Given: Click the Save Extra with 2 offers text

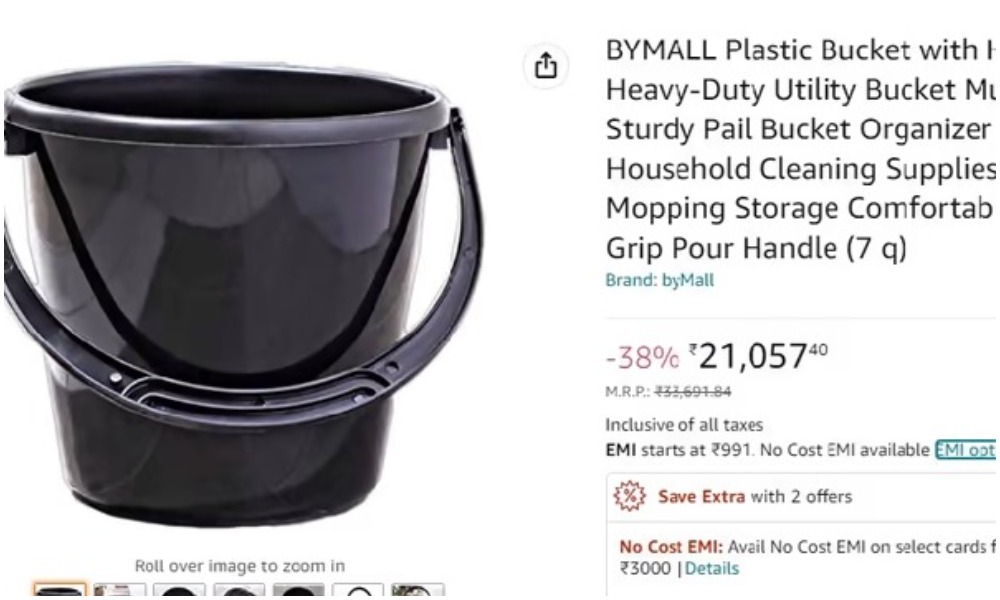Looking at the screenshot, I should point(755,496).
